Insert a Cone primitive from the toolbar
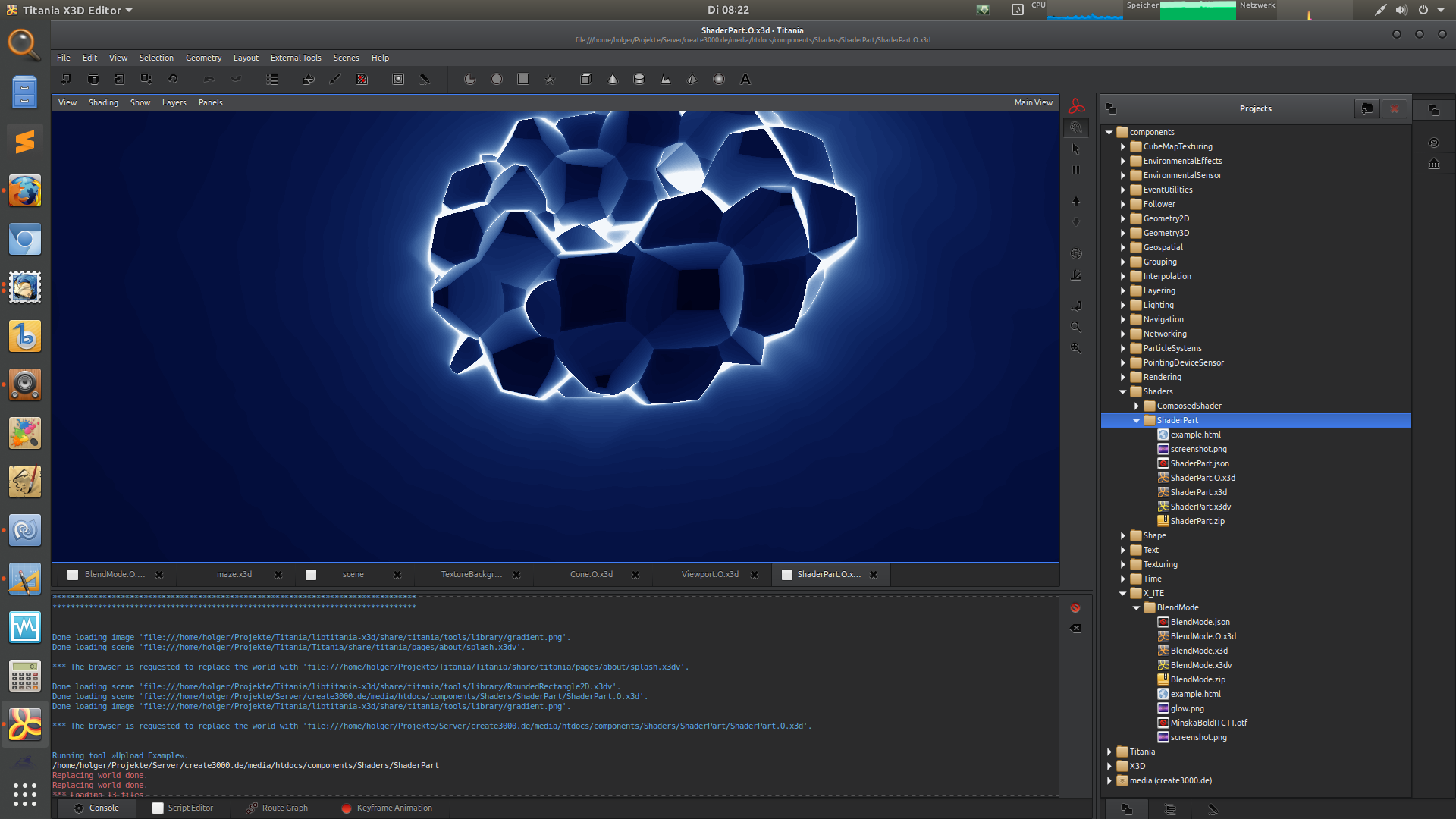 pos(611,79)
